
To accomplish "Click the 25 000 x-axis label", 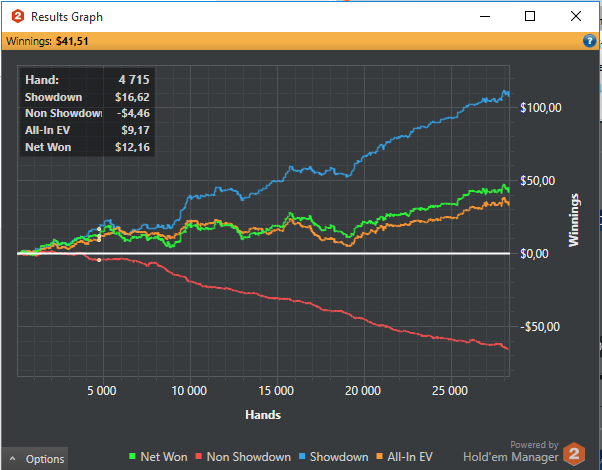I will (x=450, y=391).
